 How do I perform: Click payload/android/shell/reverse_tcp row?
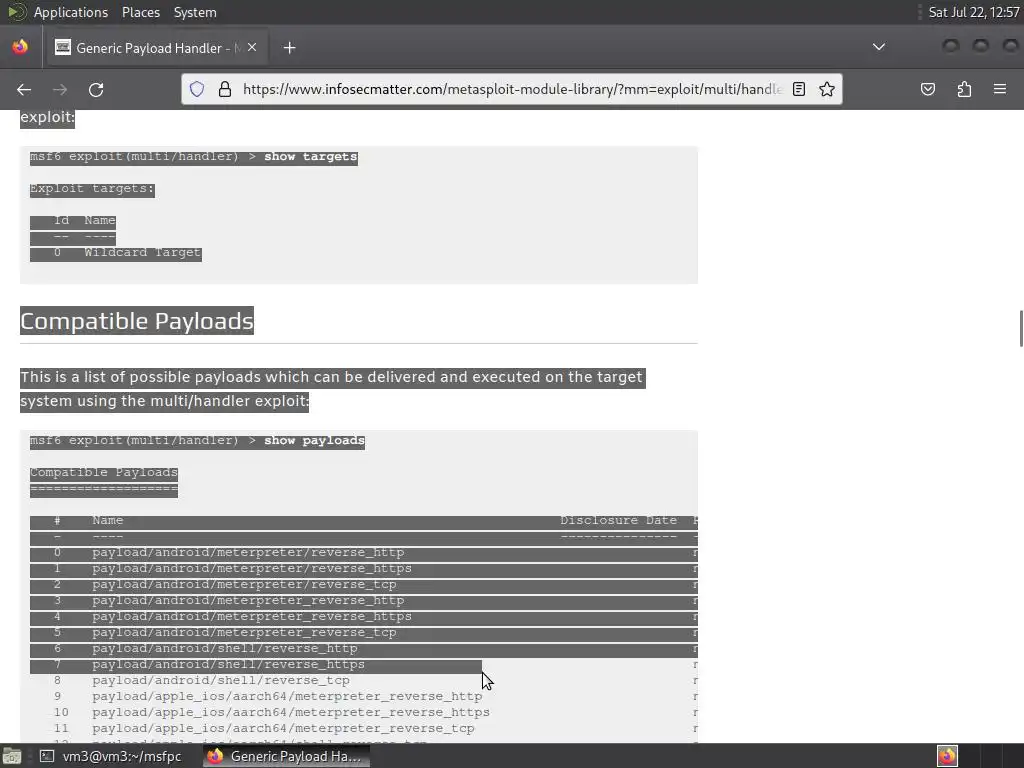tap(364, 680)
